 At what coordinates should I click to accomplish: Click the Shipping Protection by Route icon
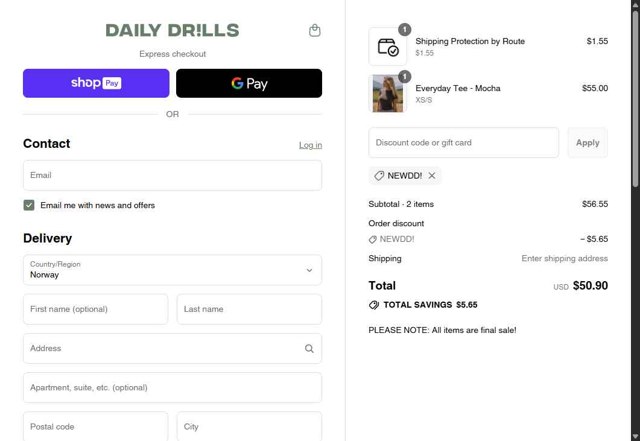(387, 47)
